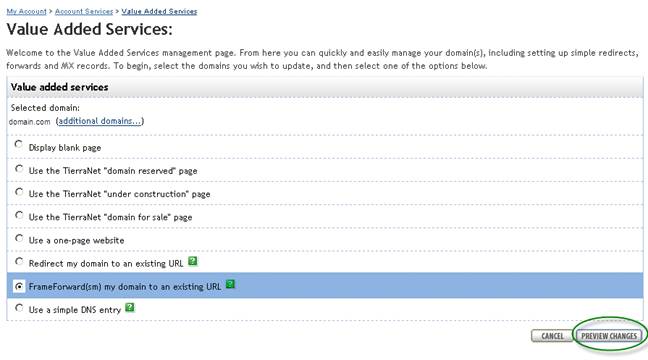Click help icon for simple DNS entry
Viewport: 648px width, 360px height.
(x=130, y=308)
